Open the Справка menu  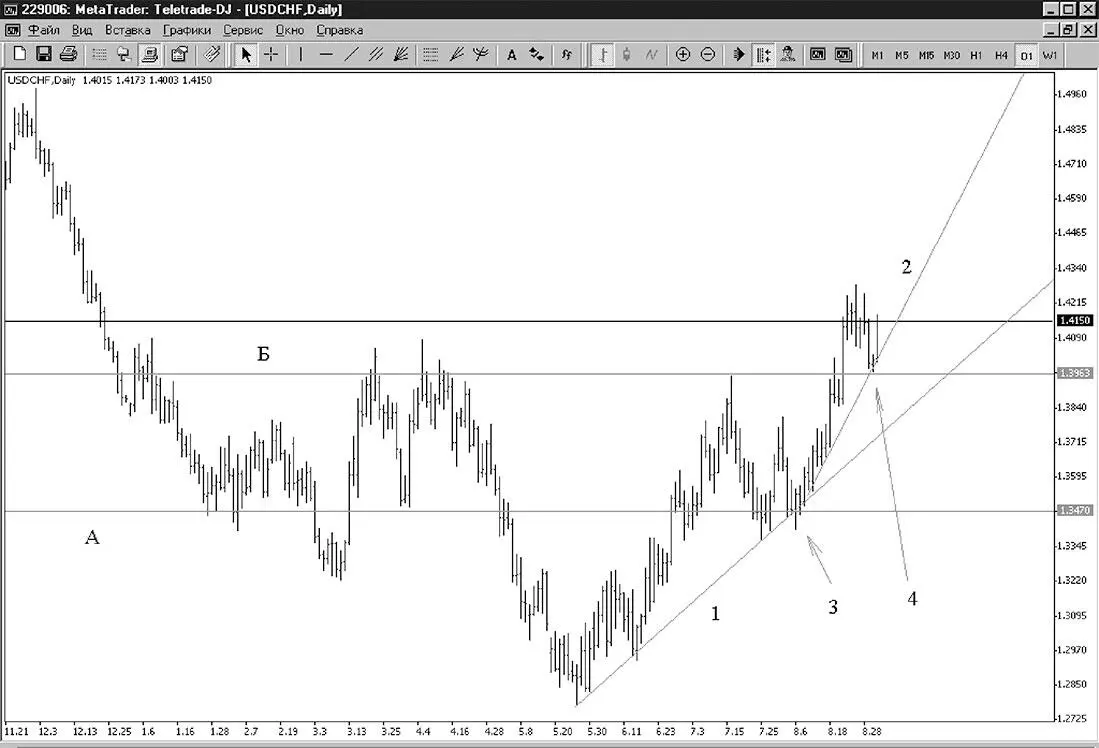(x=339, y=30)
